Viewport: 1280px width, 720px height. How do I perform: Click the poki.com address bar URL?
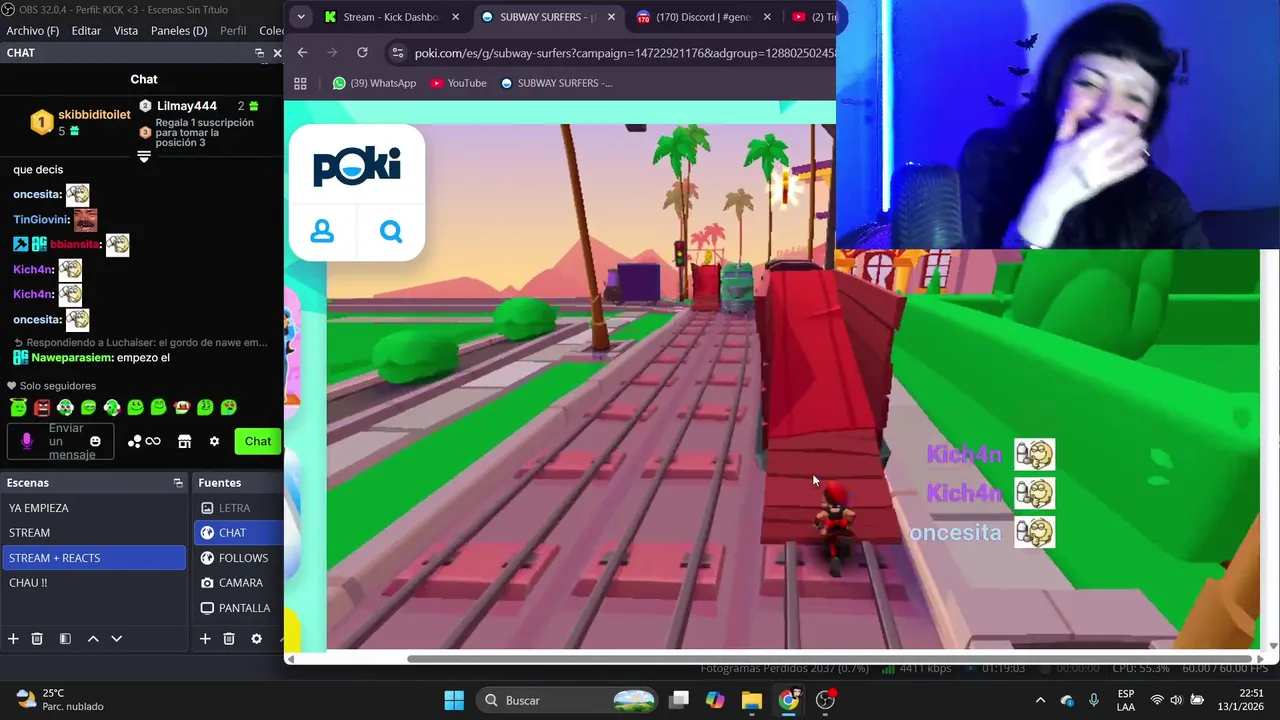[x=624, y=53]
